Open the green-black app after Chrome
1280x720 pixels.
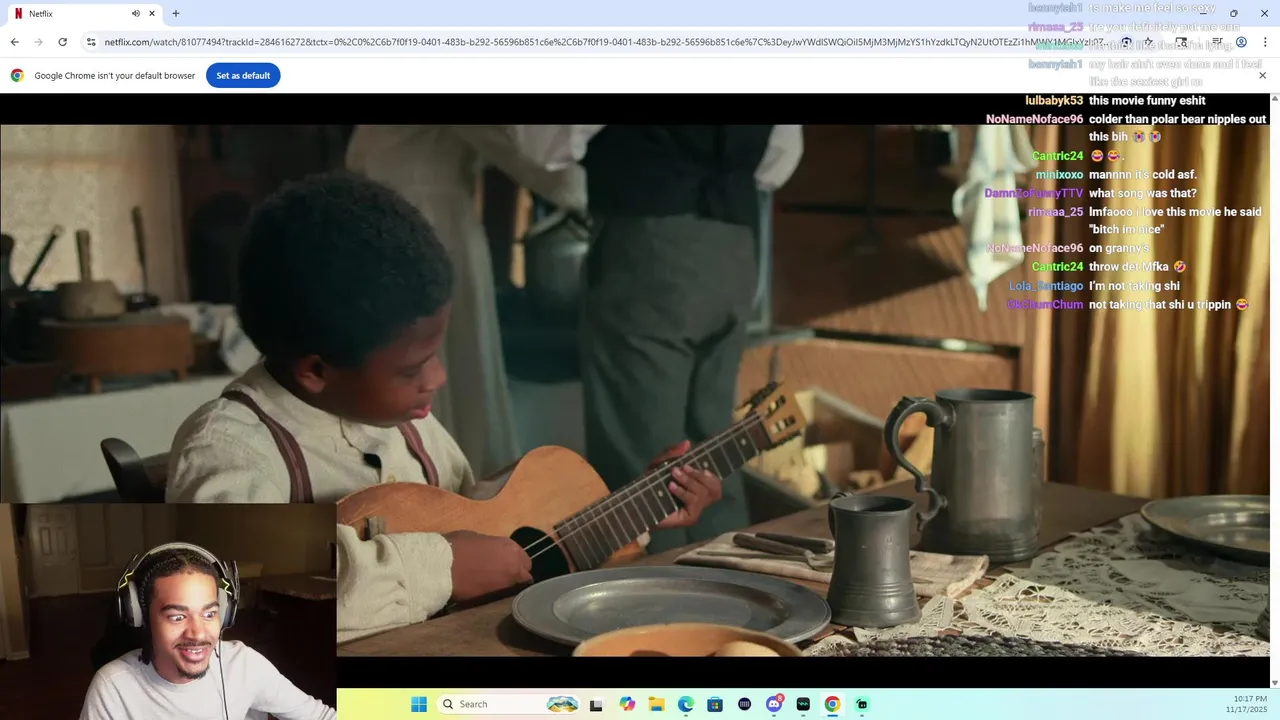(x=862, y=704)
